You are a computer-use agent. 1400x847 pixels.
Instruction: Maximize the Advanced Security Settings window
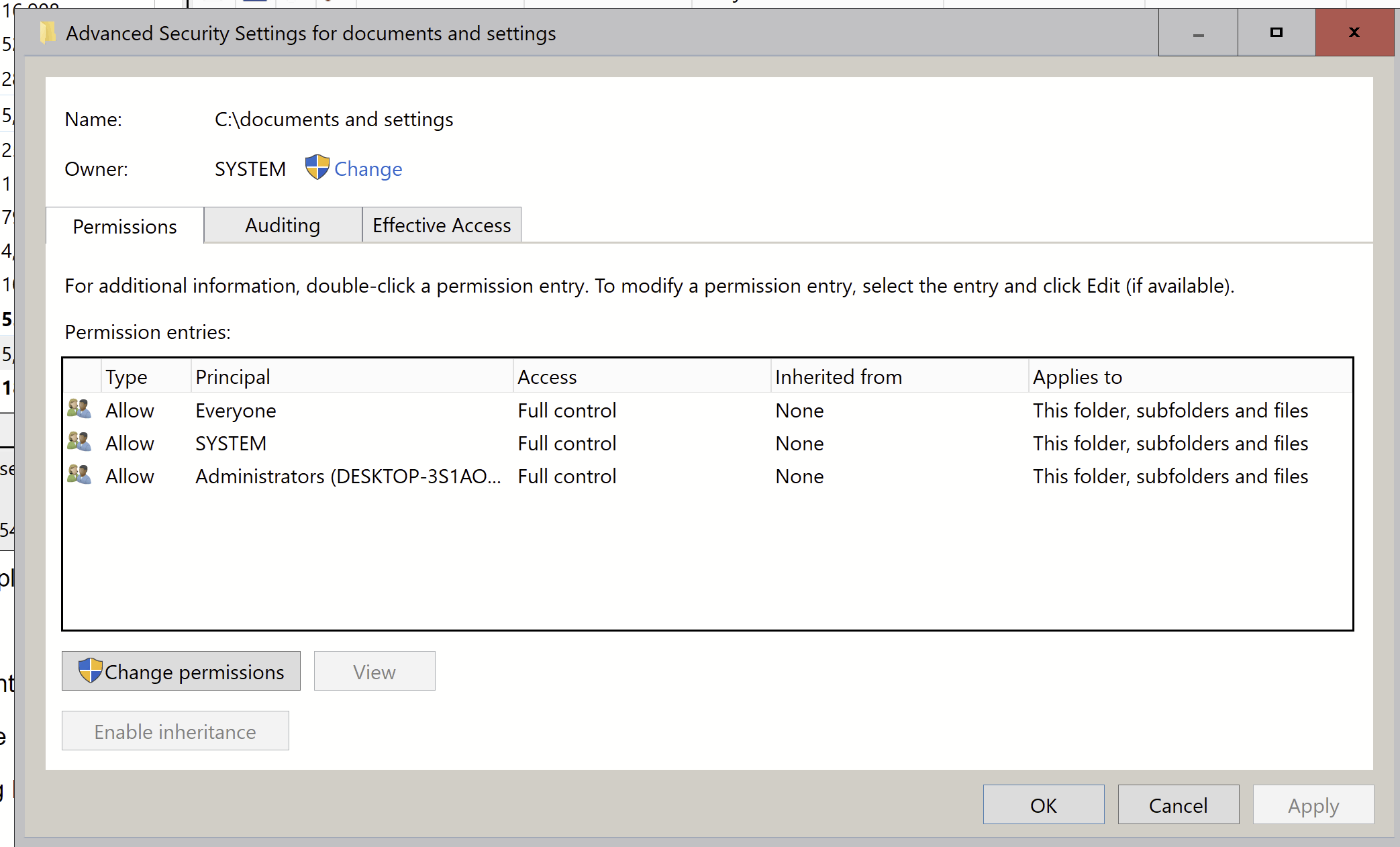point(1276,32)
